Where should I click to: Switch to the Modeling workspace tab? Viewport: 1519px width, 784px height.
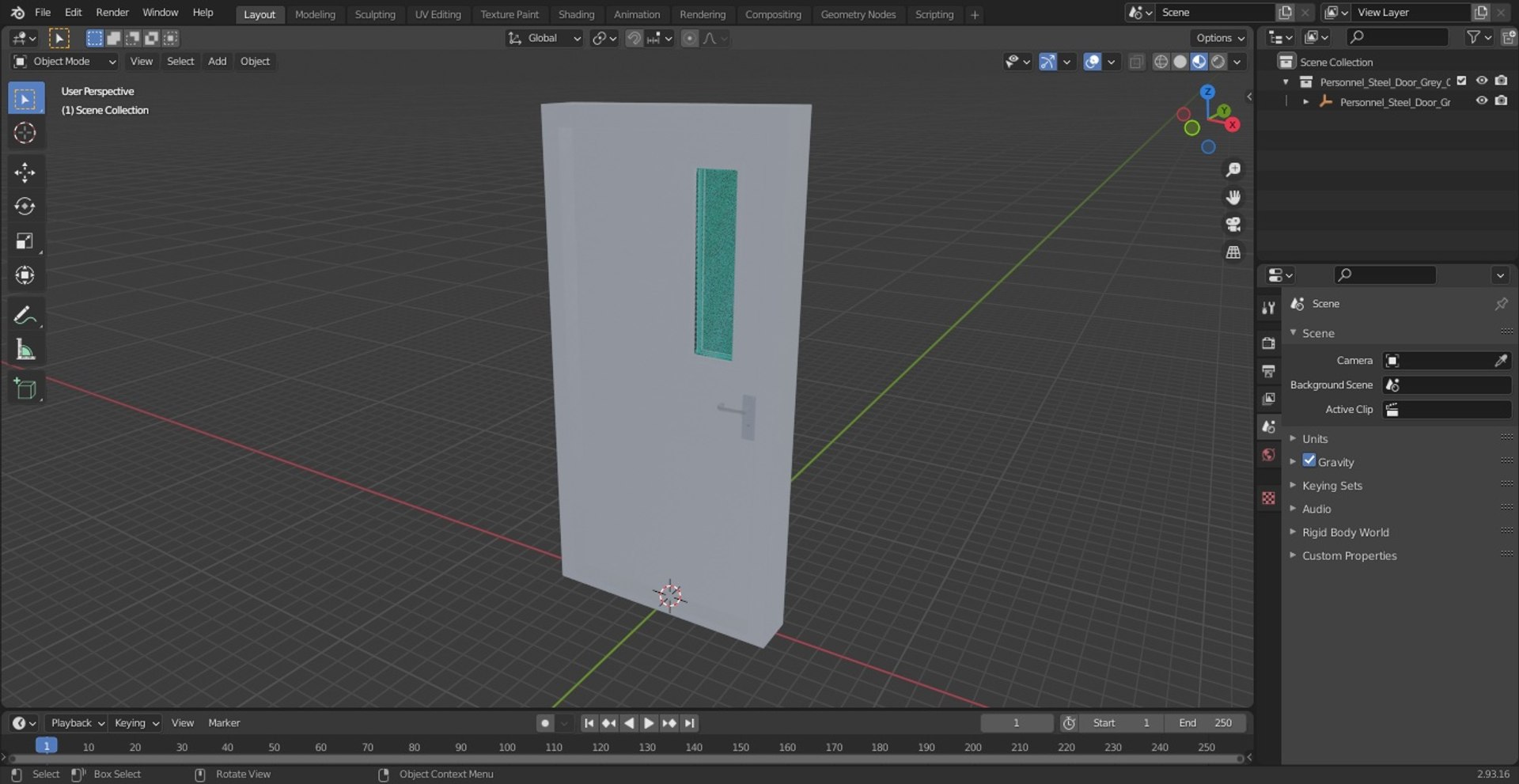coord(315,14)
